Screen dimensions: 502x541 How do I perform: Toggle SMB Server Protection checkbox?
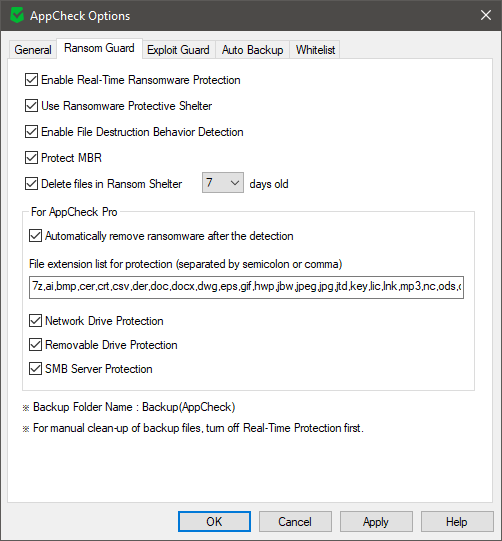tap(36, 369)
